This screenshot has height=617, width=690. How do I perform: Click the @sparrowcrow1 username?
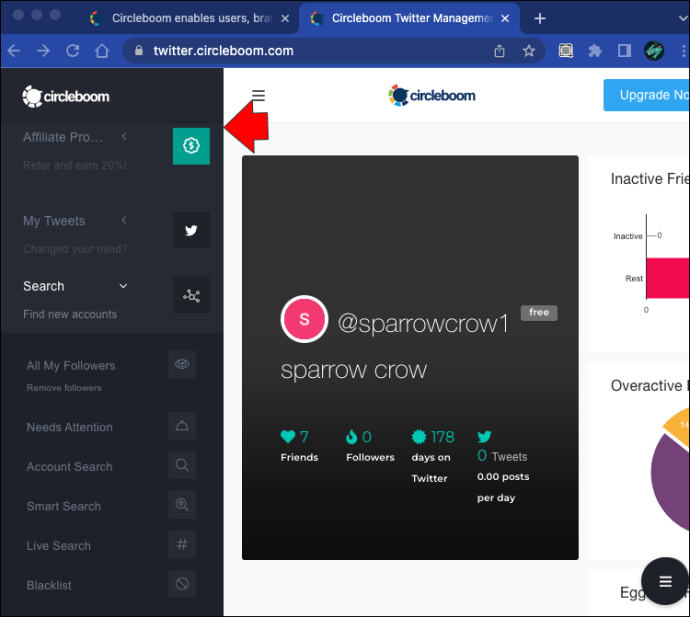pyautogui.click(x=423, y=323)
